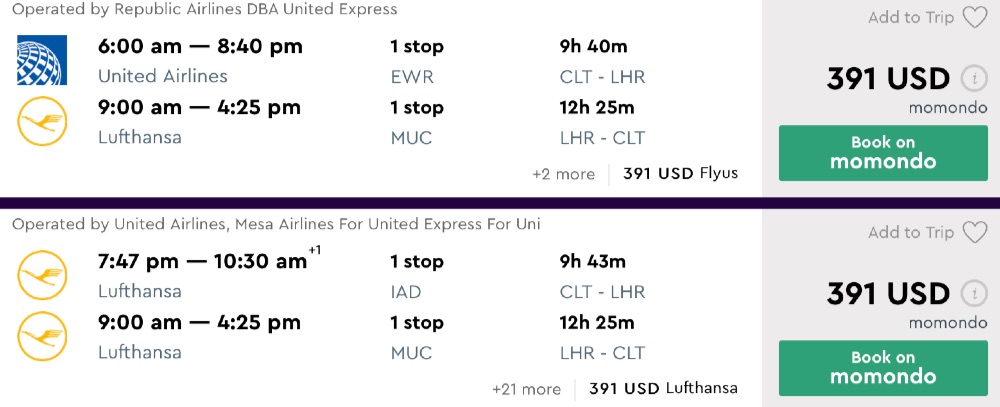Click the IAD stop details

click(x=408, y=292)
